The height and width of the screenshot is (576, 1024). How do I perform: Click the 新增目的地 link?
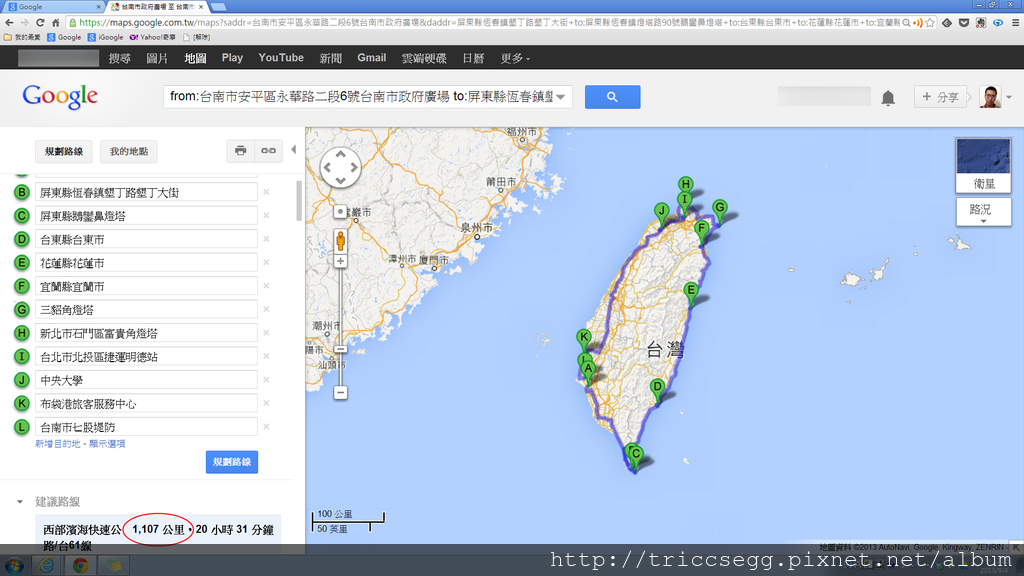[x=58, y=443]
